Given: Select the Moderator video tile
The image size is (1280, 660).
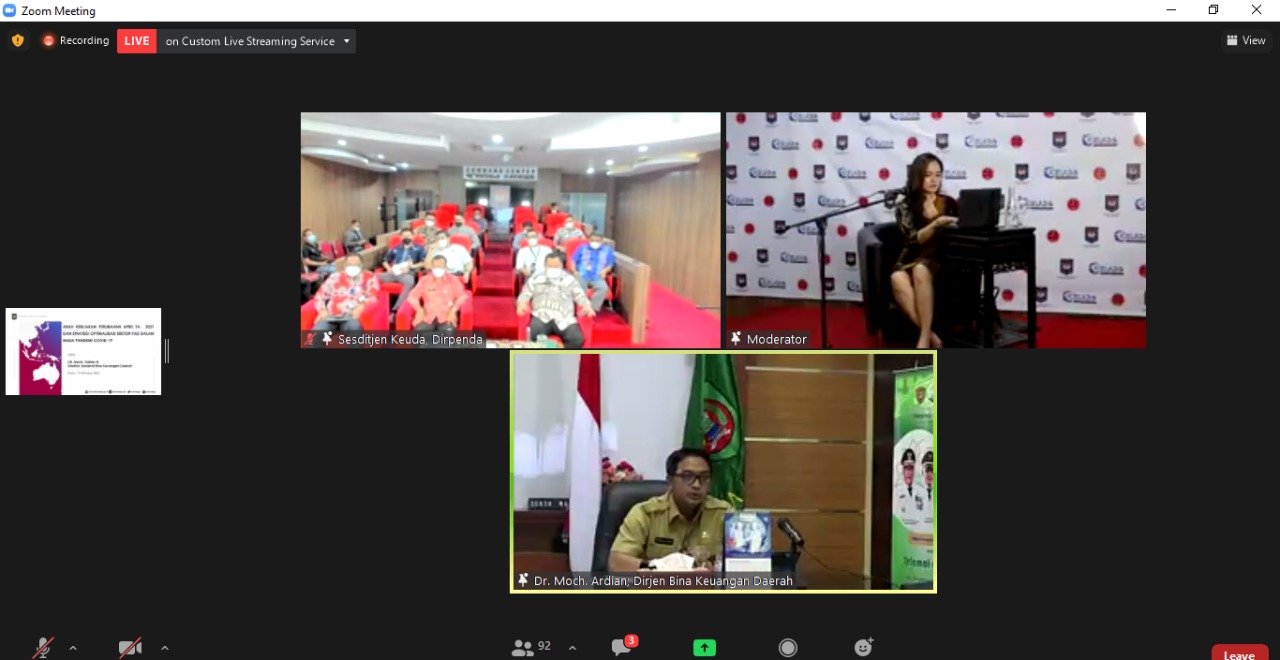Looking at the screenshot, I should (935, 229).
